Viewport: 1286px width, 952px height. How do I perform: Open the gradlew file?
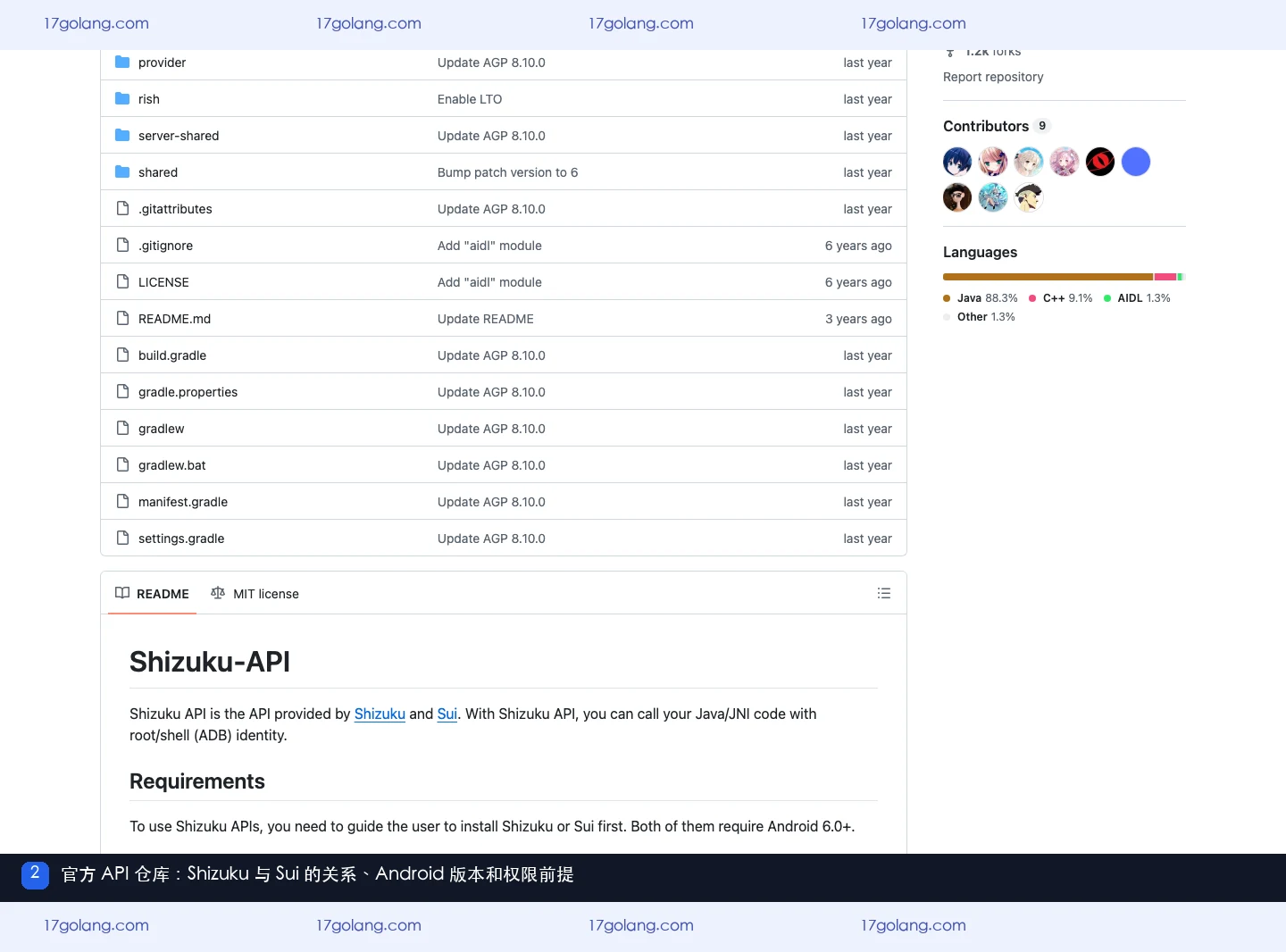161,429
